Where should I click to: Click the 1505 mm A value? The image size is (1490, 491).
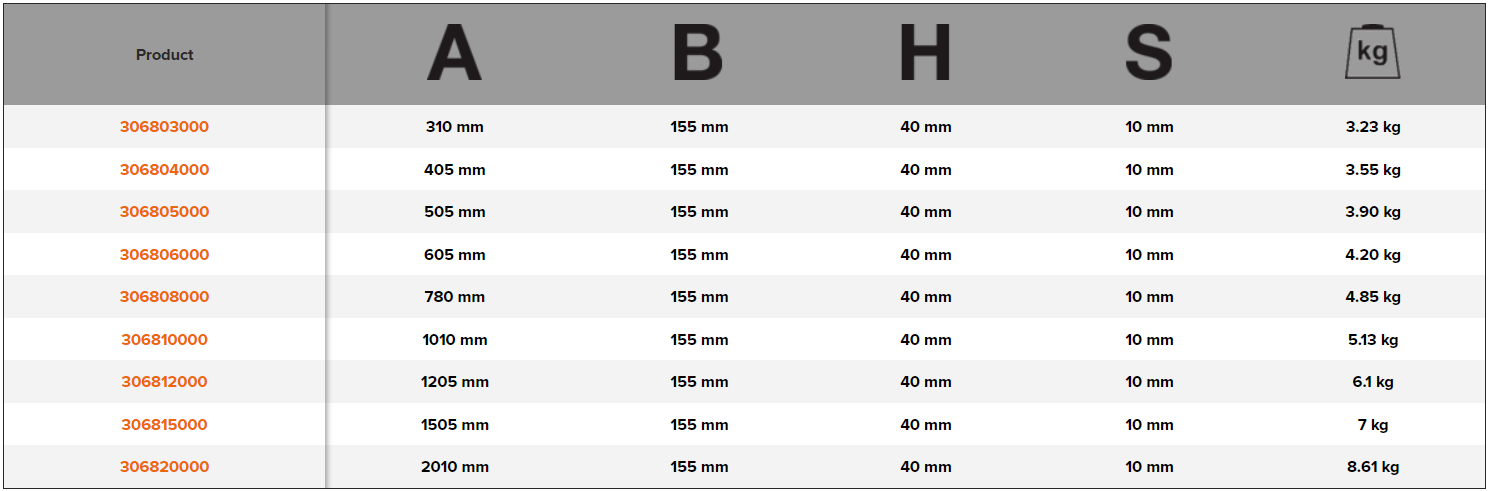[454, 425]
